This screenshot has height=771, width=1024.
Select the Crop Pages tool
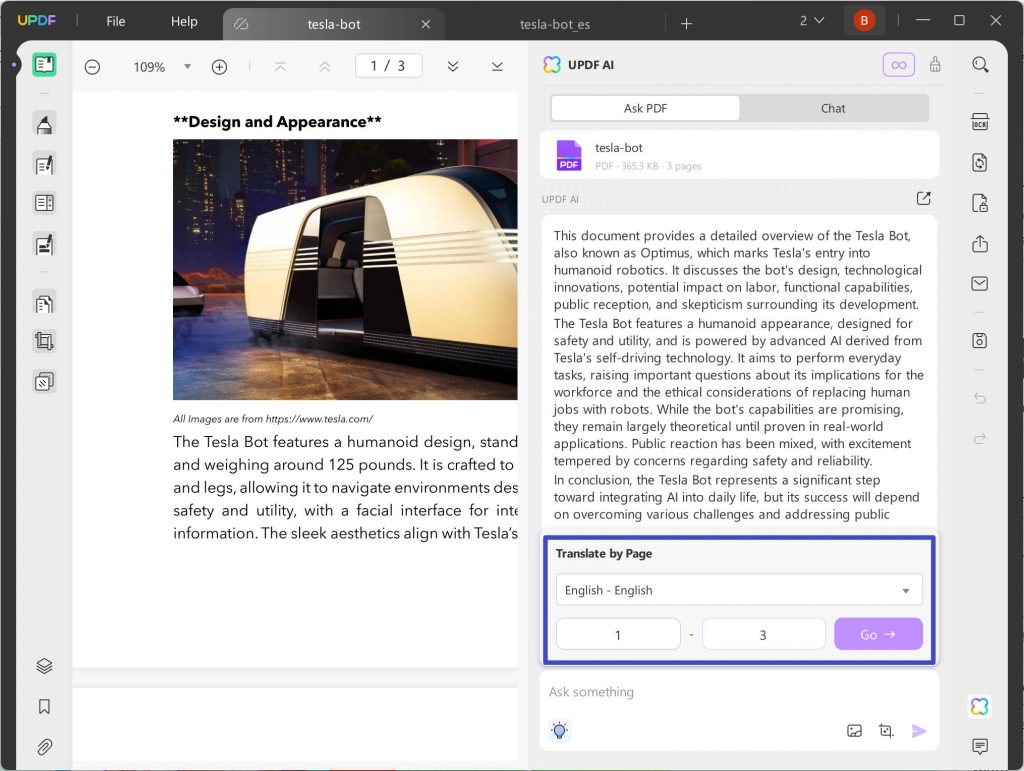pyautogui.click(x=43, y=340)
